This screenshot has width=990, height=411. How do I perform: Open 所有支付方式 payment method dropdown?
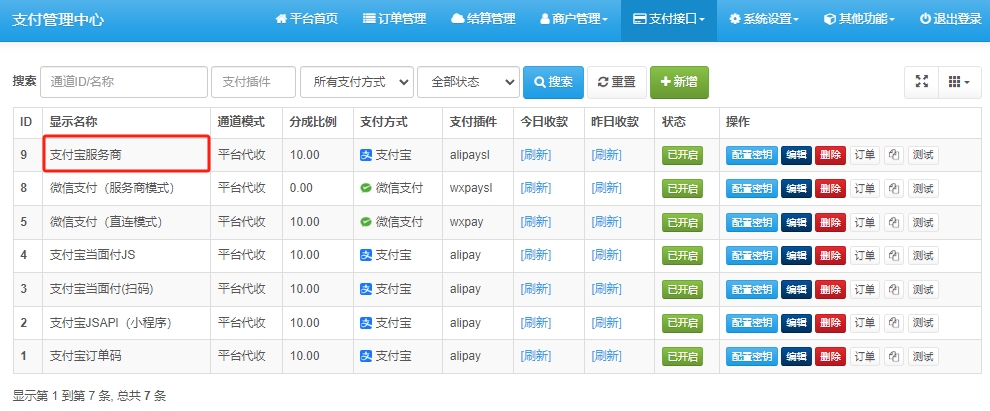[x=357, y=82]
